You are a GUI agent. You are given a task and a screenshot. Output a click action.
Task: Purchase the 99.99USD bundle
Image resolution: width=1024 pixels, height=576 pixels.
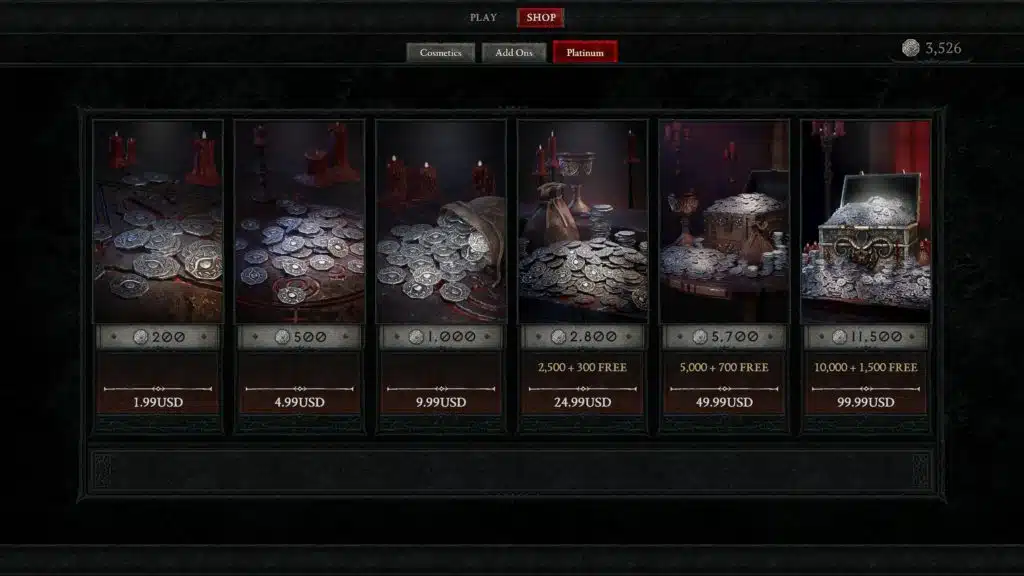click(865, 402)
